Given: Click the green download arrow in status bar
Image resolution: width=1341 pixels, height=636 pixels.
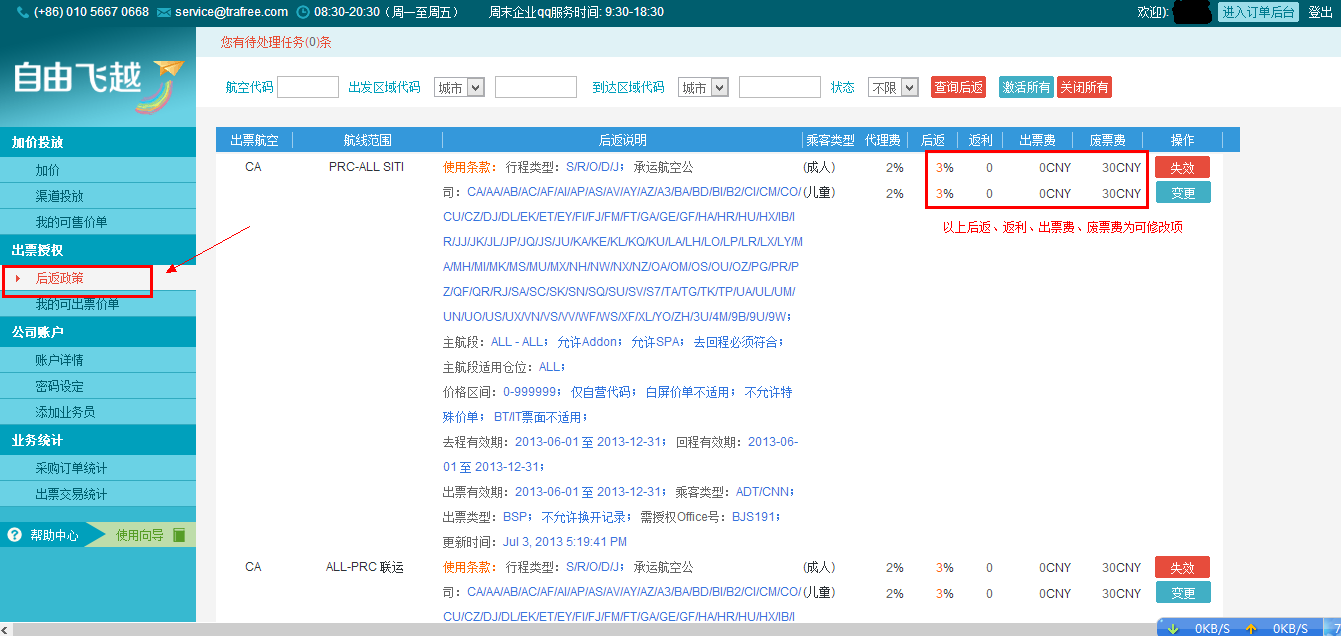Looking at the screenshot, I should pyautogui.click(x=1174, y=628).
